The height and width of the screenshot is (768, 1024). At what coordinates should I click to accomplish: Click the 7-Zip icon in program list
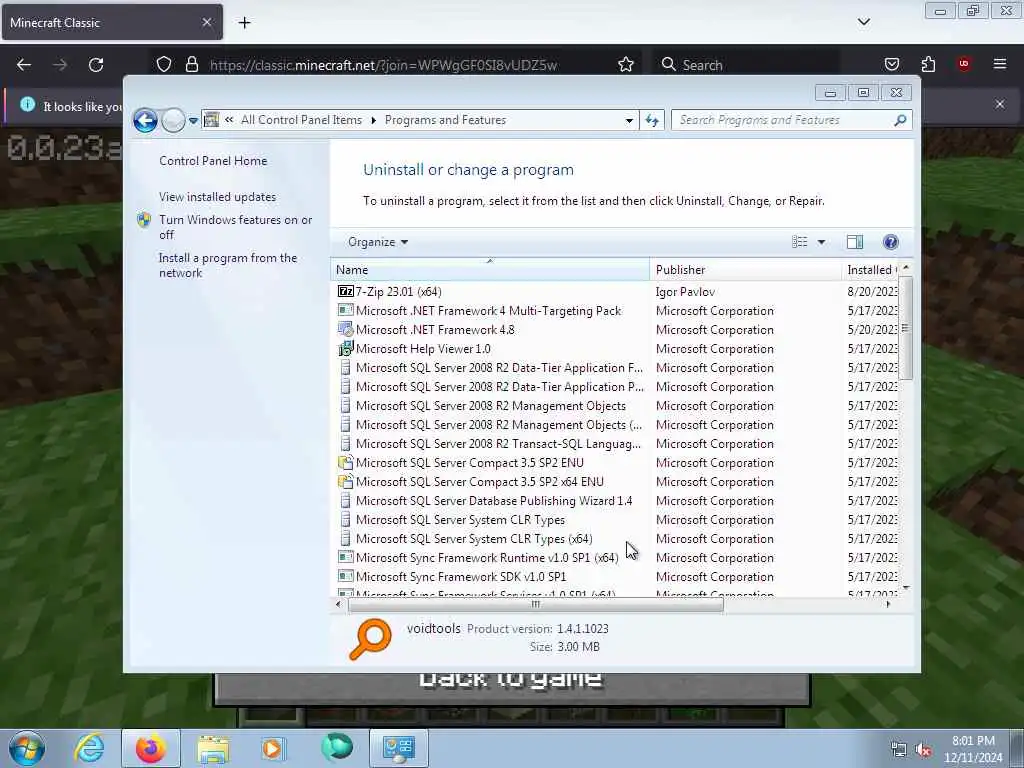pos(345,291)
